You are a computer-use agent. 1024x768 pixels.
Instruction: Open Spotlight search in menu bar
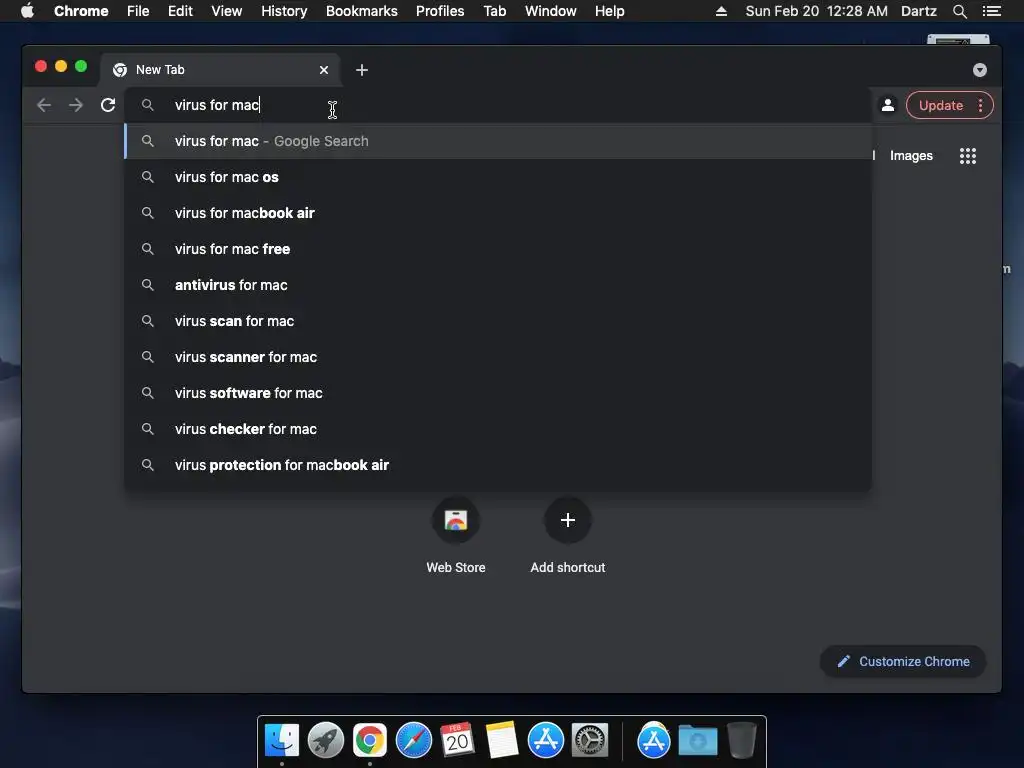[959, 11]
